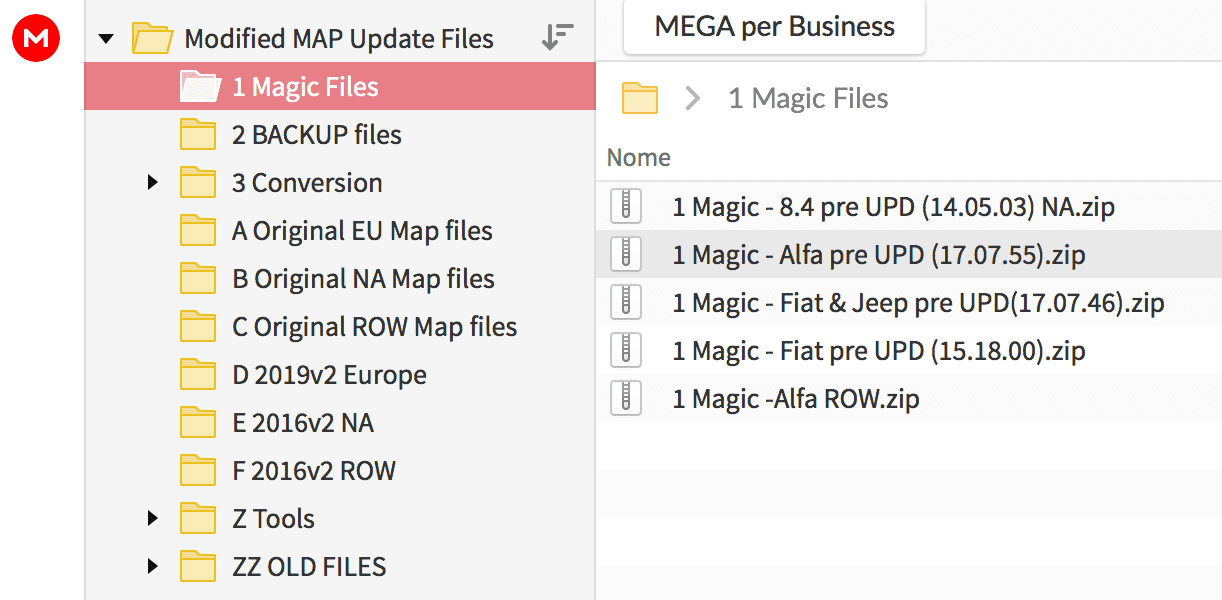
Task: Sort files by Nome column header
Action: click(x=639, y=158)
